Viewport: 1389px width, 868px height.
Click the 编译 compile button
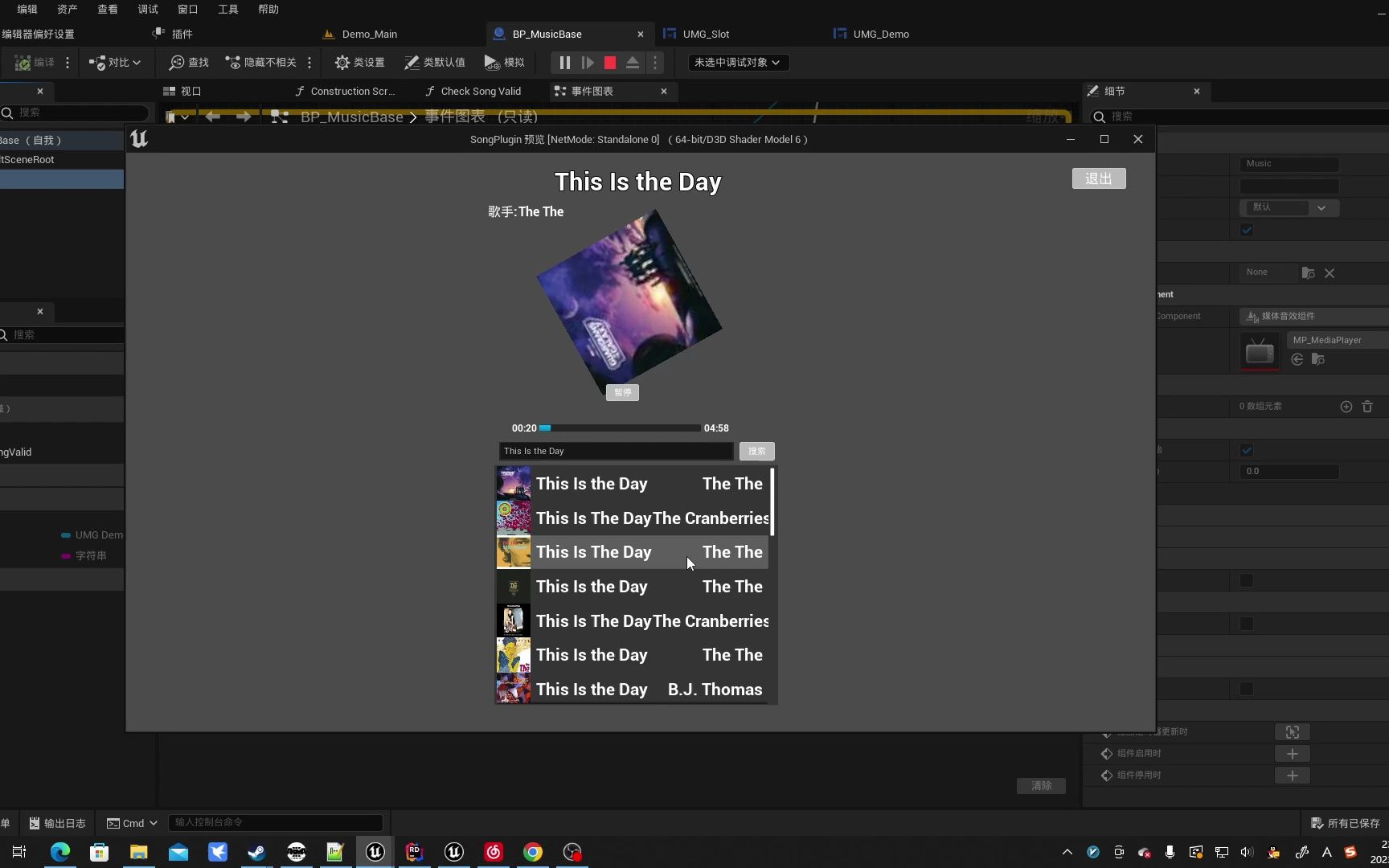pyautogui.click(x=35, y=63)
